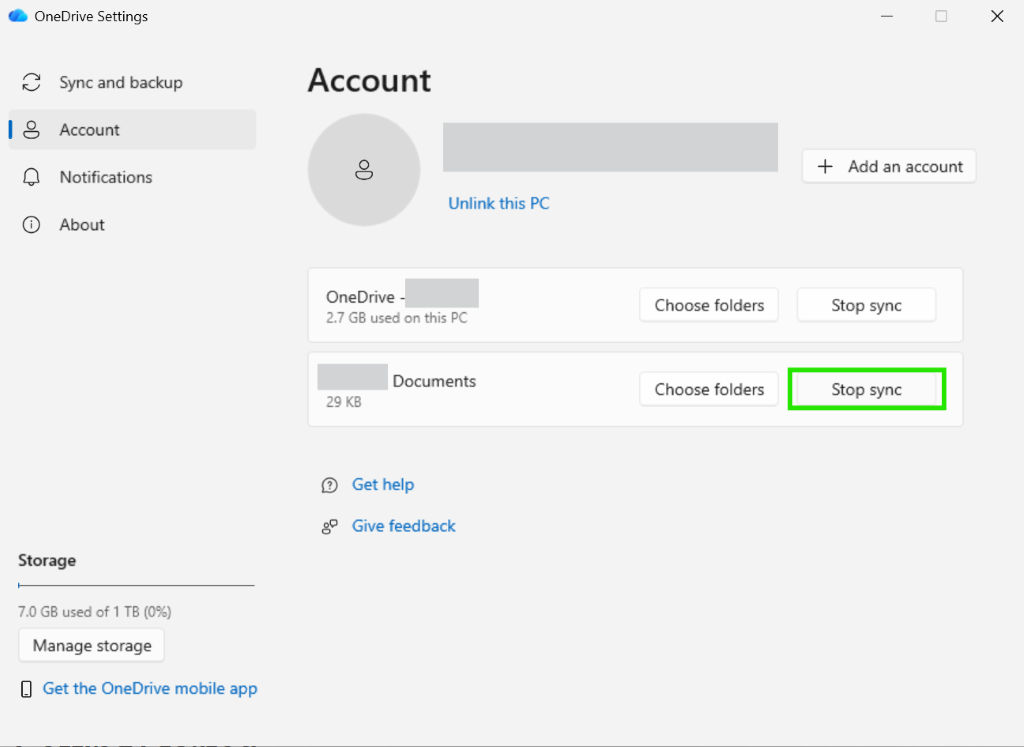Minimize the OneDrive Settings window
The image size is (1024, 747).
point(886,16)
